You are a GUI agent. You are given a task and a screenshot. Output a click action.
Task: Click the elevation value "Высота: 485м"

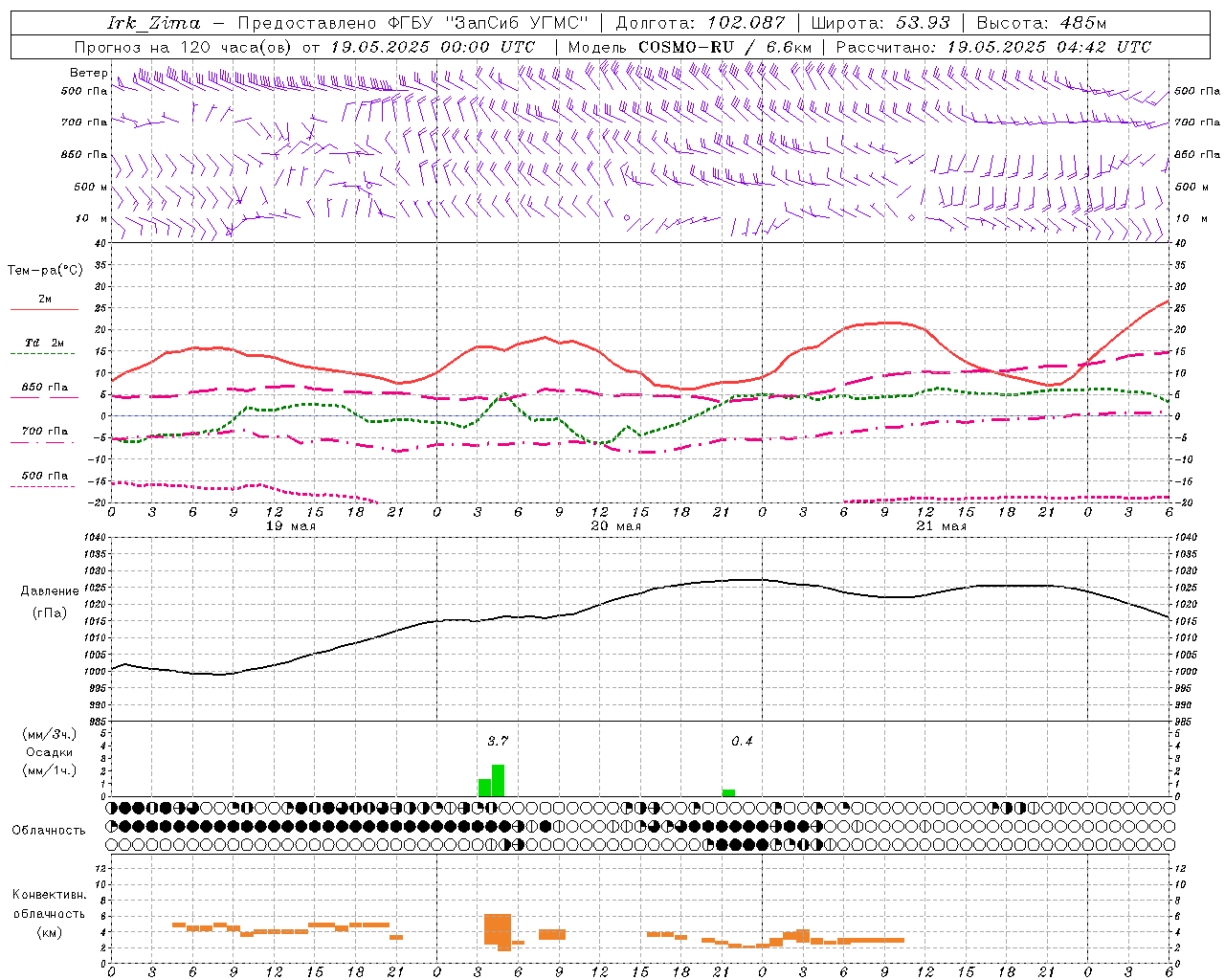click(1041, 23)
